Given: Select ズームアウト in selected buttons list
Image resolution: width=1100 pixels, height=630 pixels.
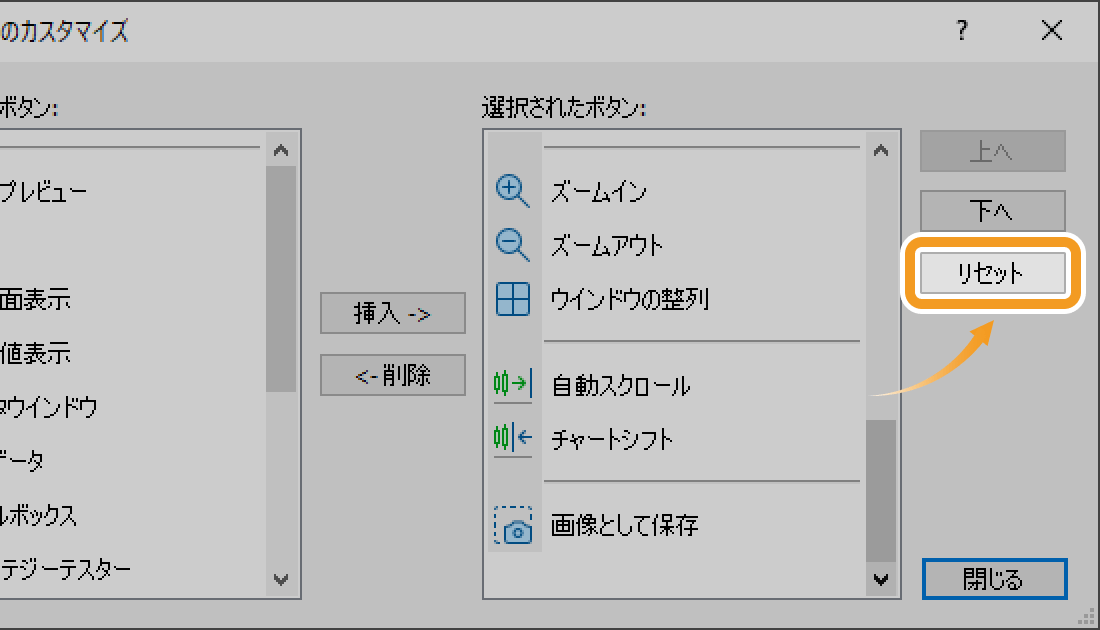Looking at the screenshot, I should click(x=607, y=246).
